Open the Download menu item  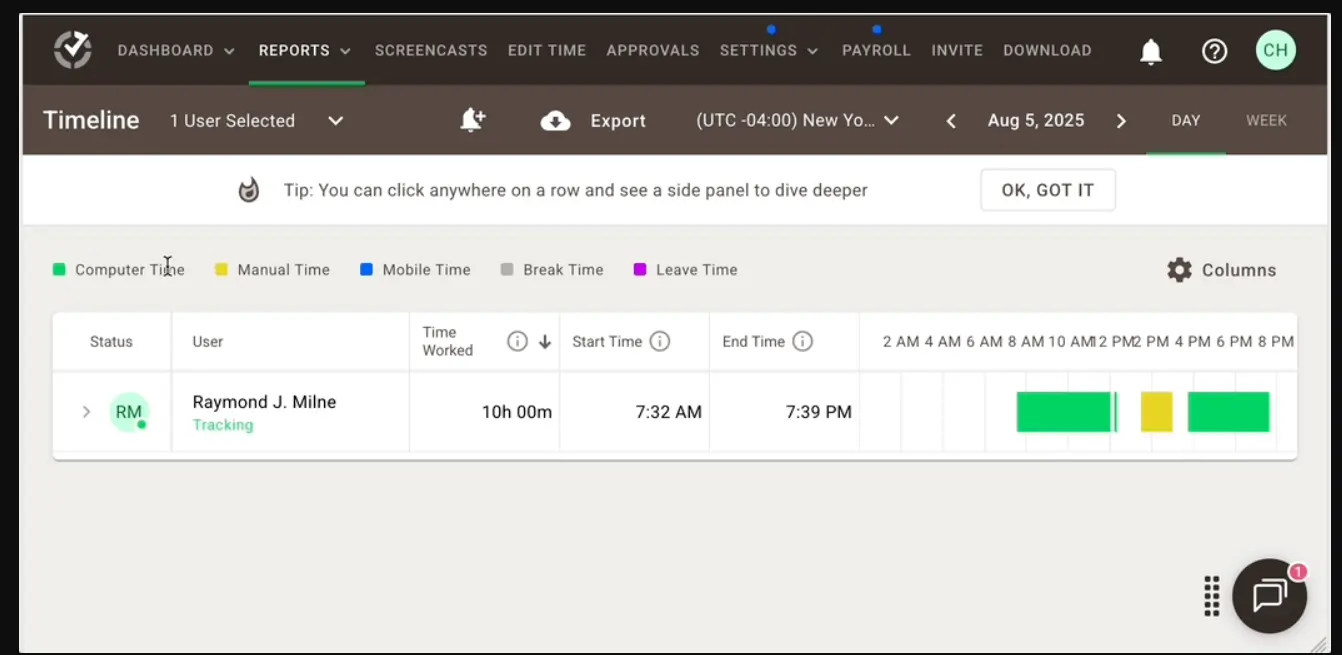pyautogui.click(x=1047, y=50)
